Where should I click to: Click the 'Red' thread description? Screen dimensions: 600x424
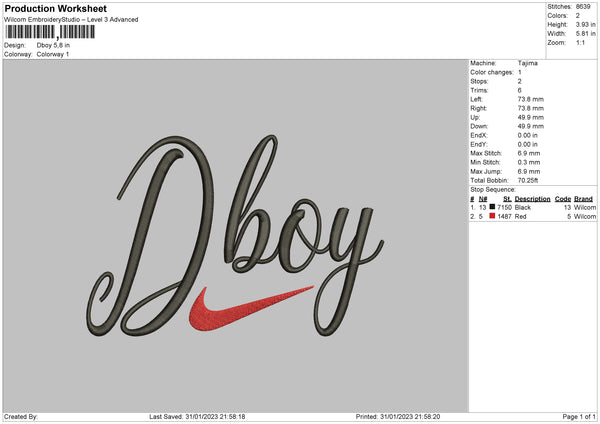(520, 217)
